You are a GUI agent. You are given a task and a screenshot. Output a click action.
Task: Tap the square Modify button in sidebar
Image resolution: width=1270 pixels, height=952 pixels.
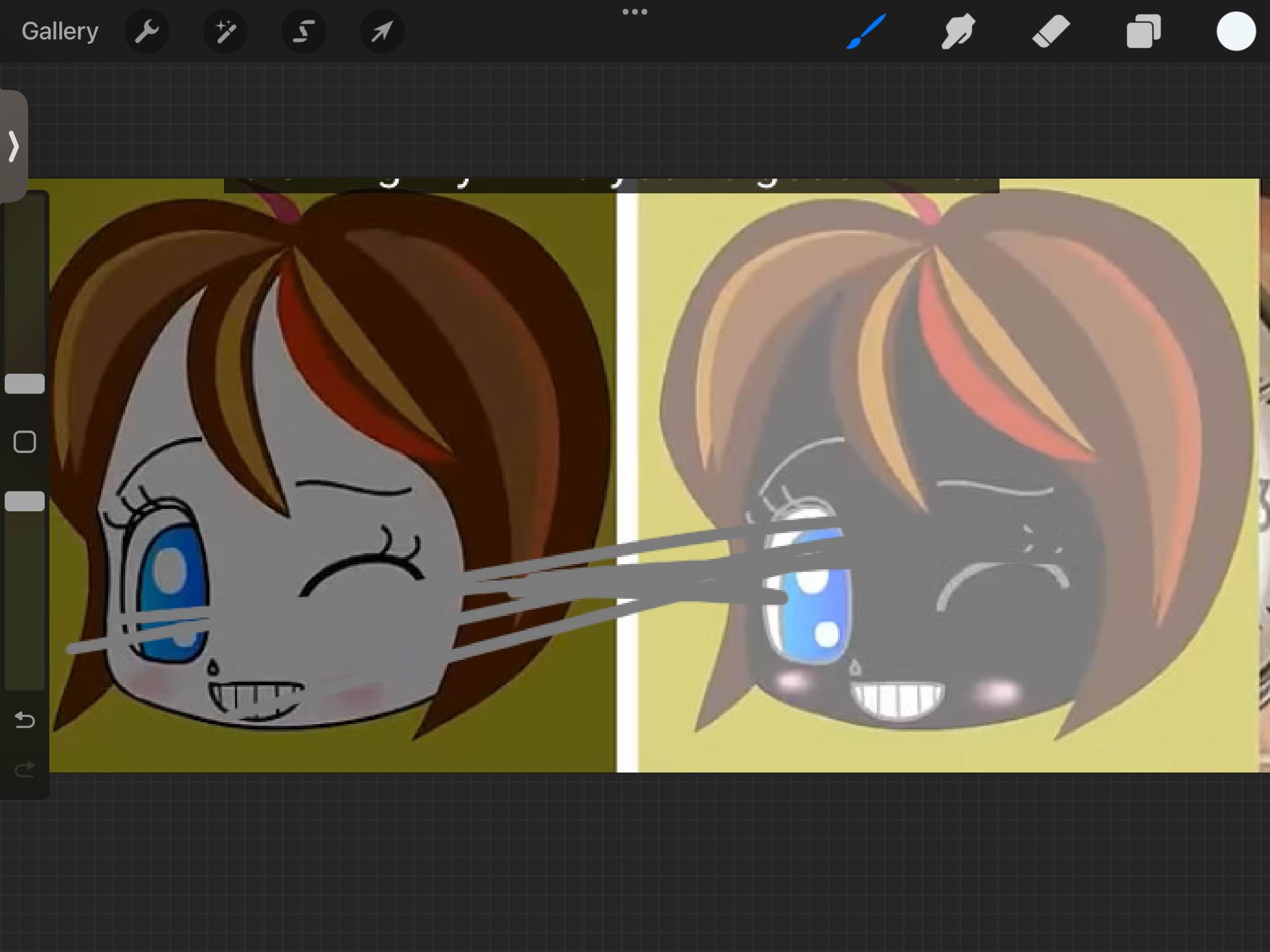tap(25, 442)
